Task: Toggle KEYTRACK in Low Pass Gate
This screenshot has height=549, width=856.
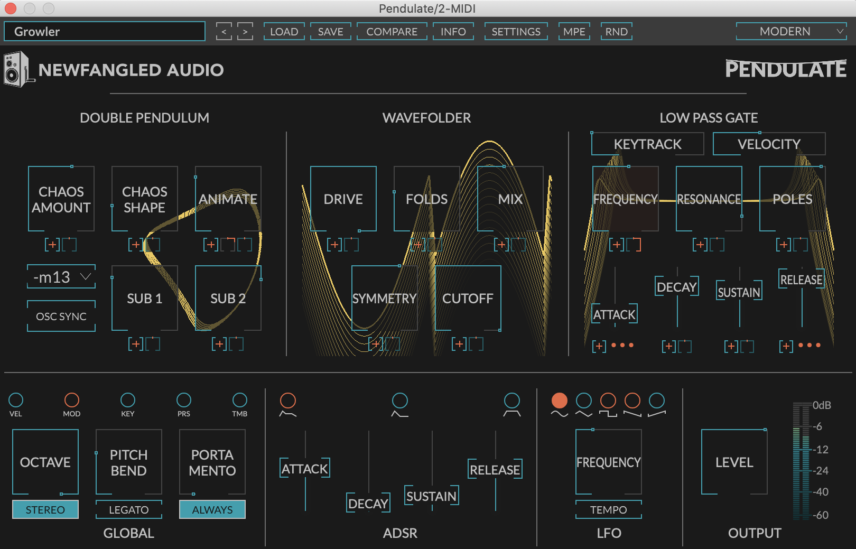Action: 647,144
